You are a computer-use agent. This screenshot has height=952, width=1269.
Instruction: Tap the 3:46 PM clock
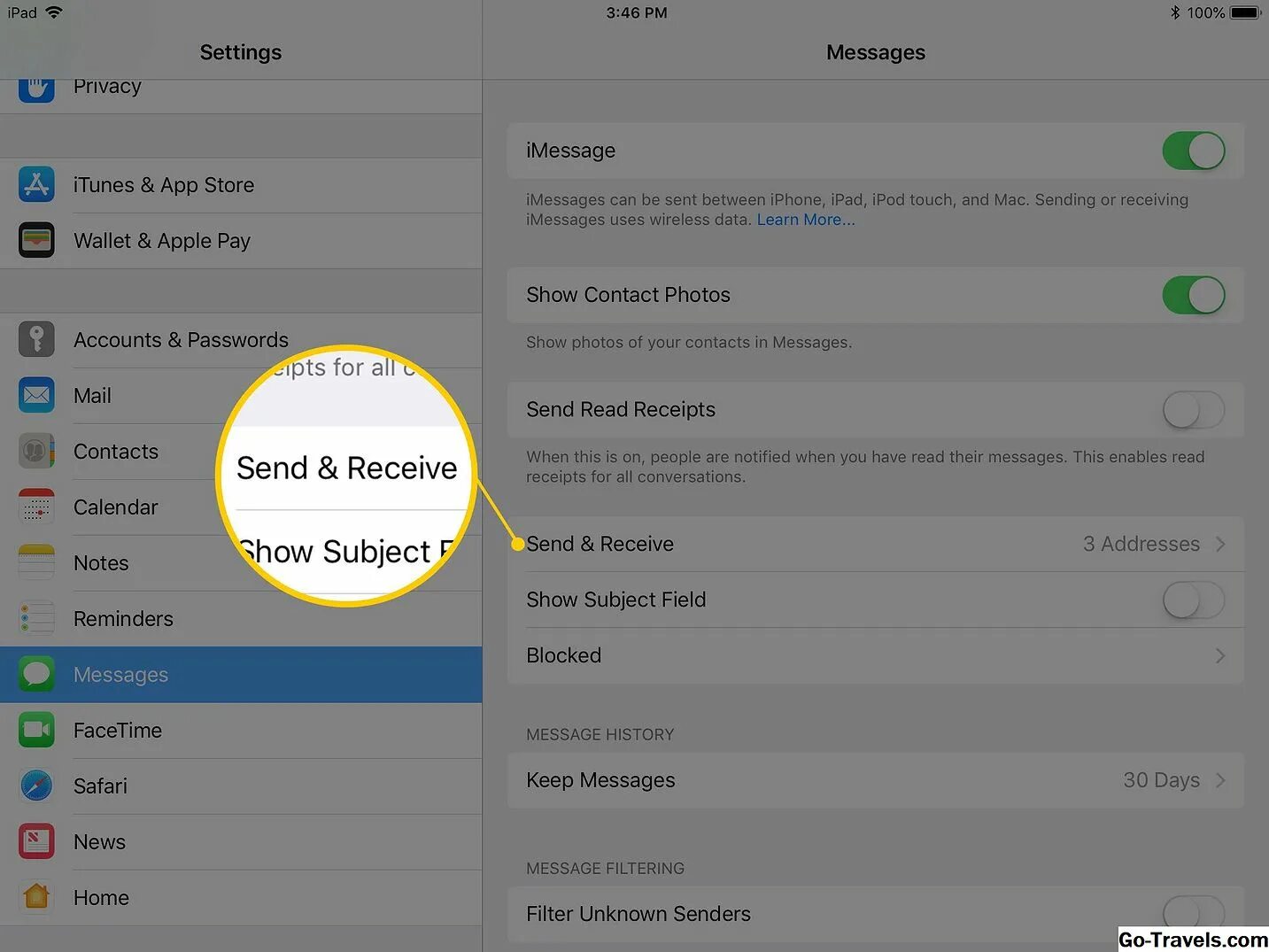637,12
